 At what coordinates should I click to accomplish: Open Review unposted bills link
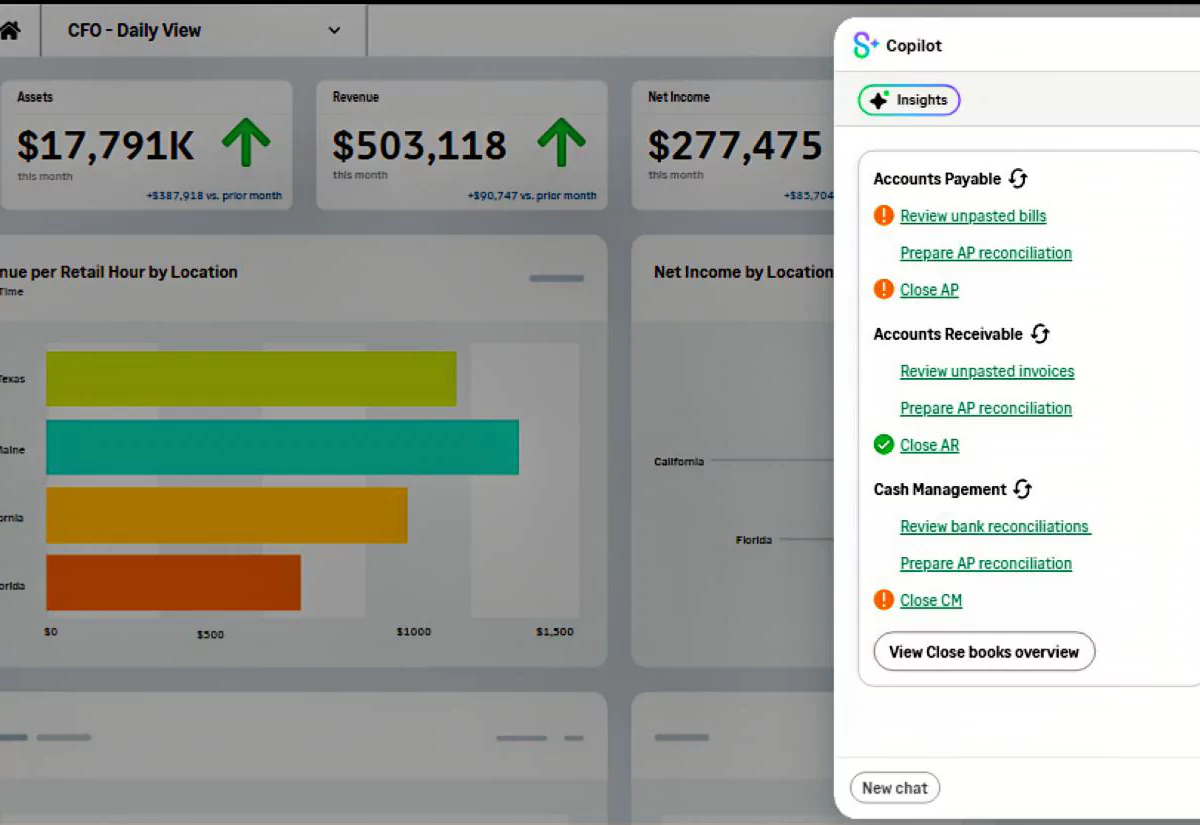click(973, 216)
